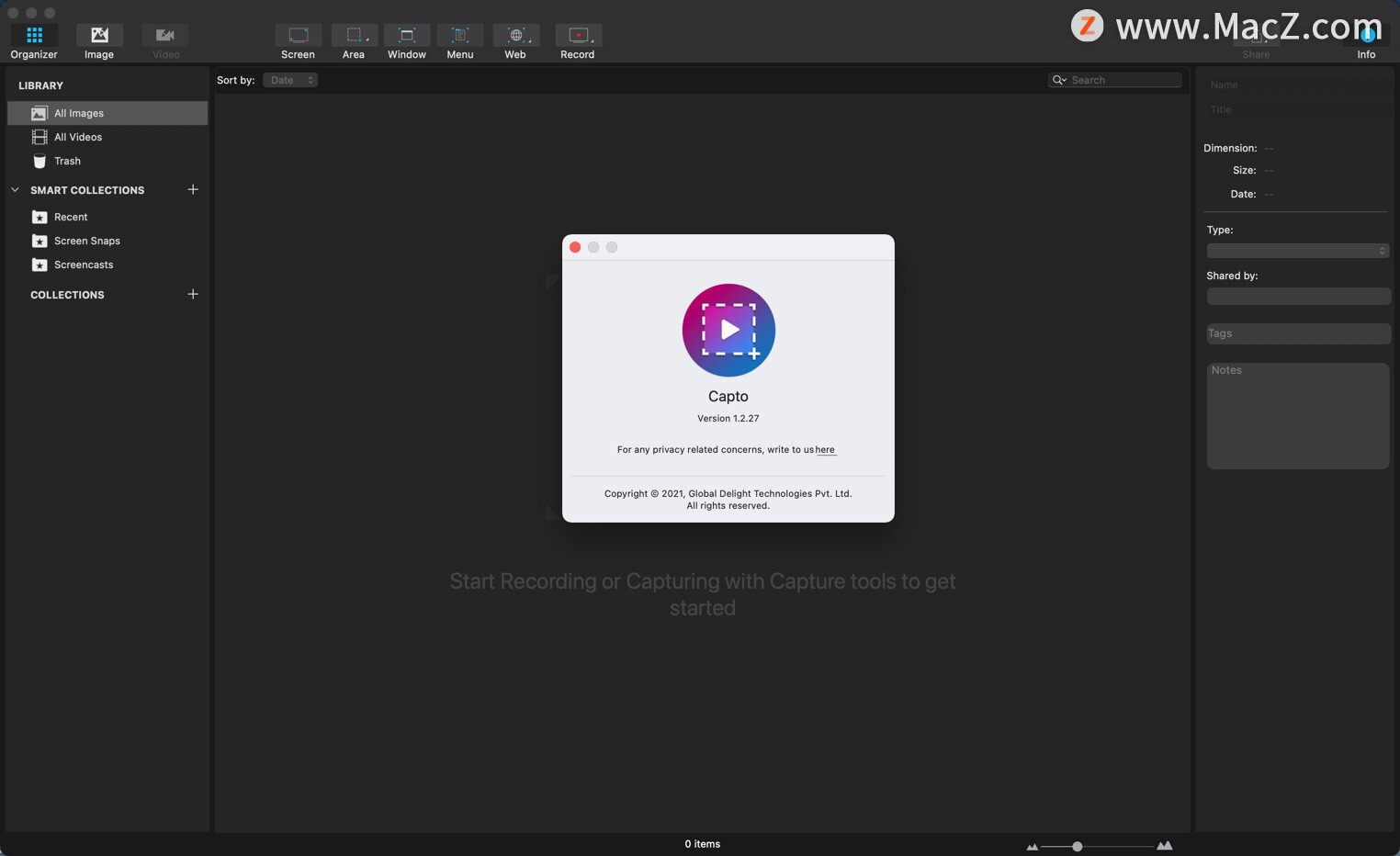Add a new collection
The width and height of the screenshot is (1400, 856).
[193, 294]
